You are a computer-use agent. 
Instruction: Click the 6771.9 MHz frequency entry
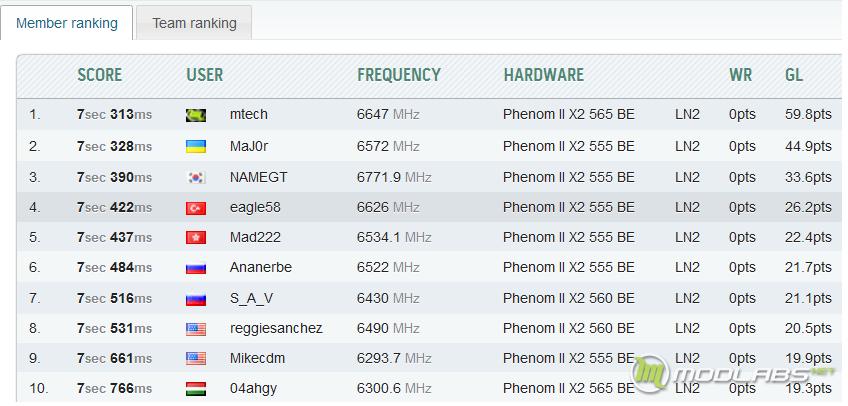[393, 177]
